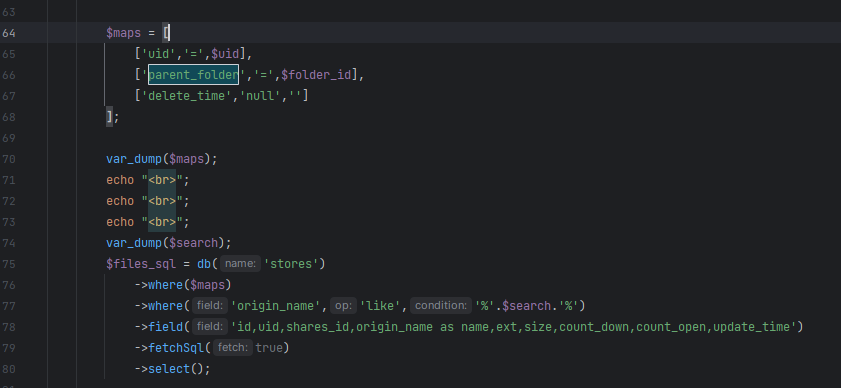Click the fetchSql method name

tap(176, 348)
